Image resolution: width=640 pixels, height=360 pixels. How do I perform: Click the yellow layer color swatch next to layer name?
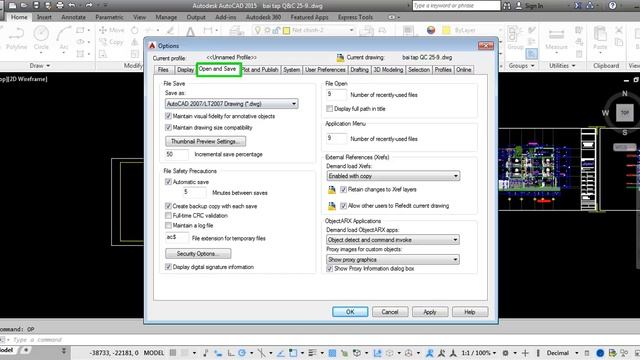(x=287, y=31)
